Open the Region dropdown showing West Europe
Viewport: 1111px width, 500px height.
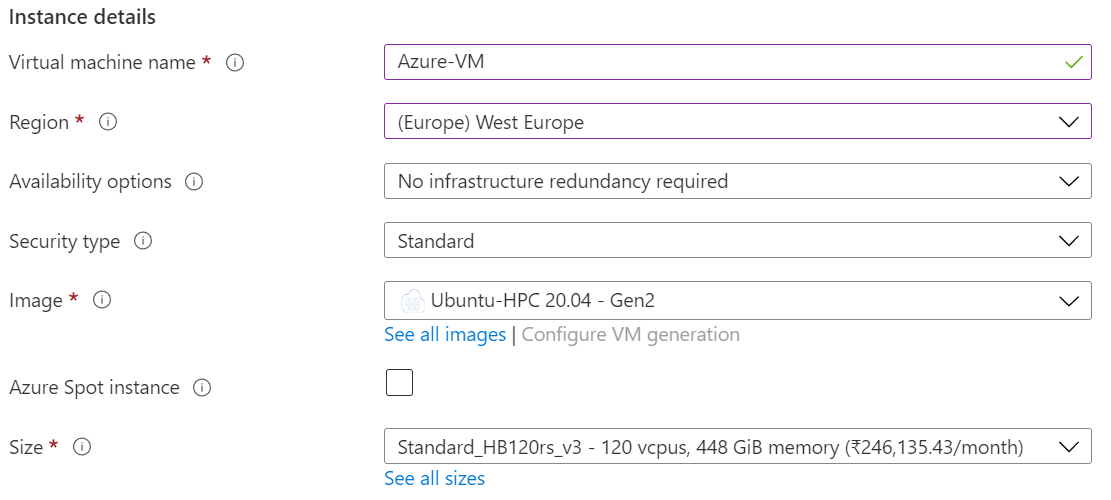tap(737, 122)
